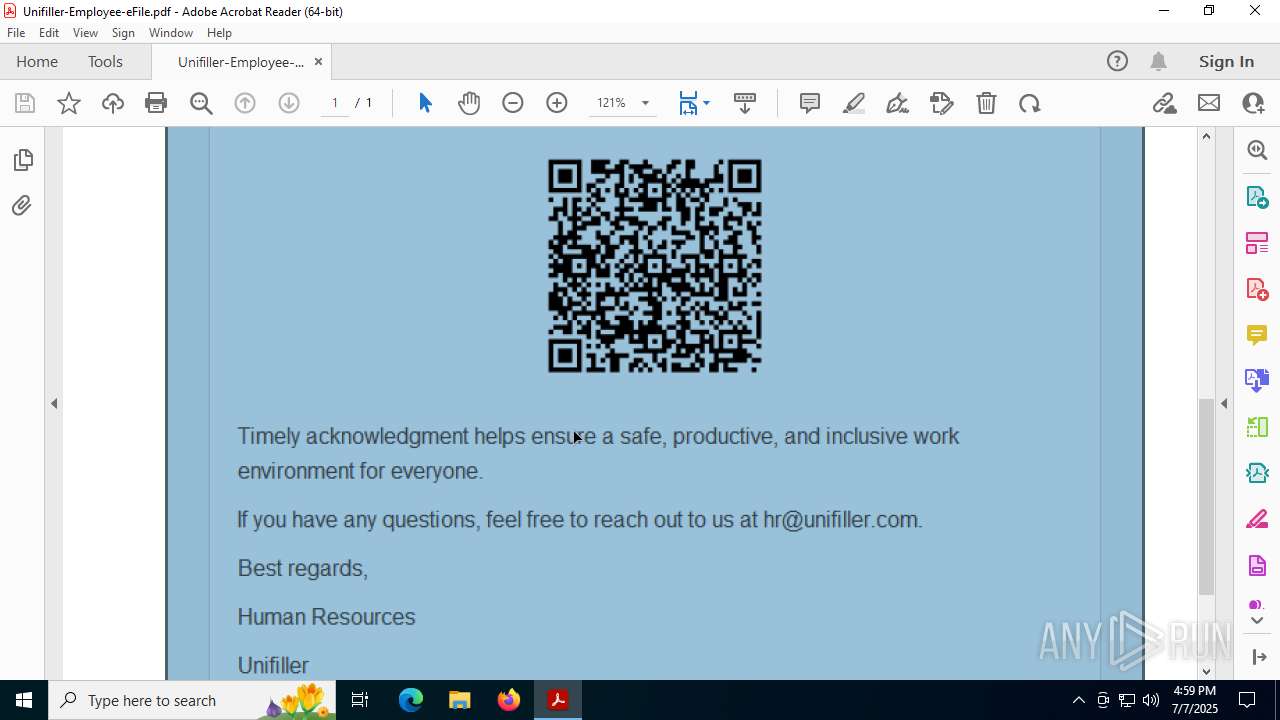Open the Sign menu

pos(123,33)
